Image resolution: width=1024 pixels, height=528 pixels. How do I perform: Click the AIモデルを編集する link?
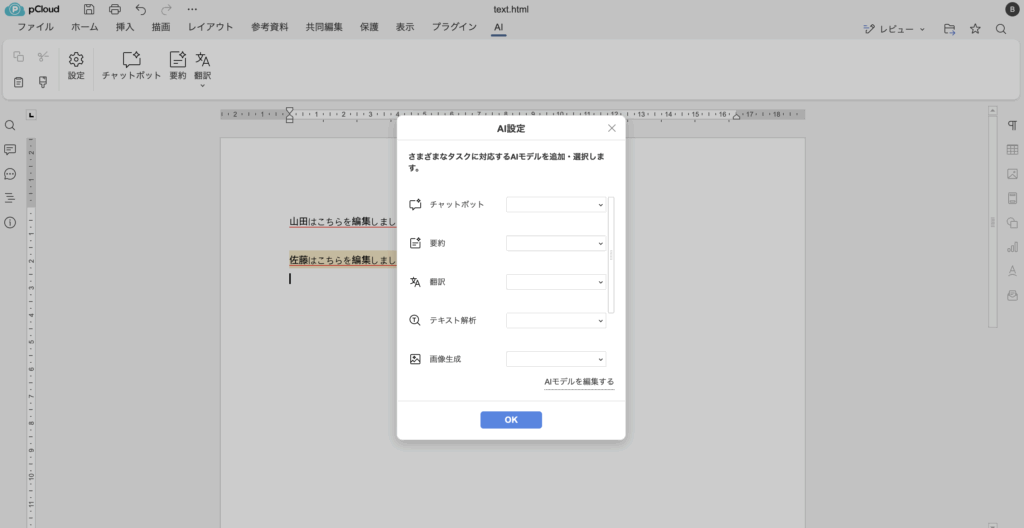579,382
